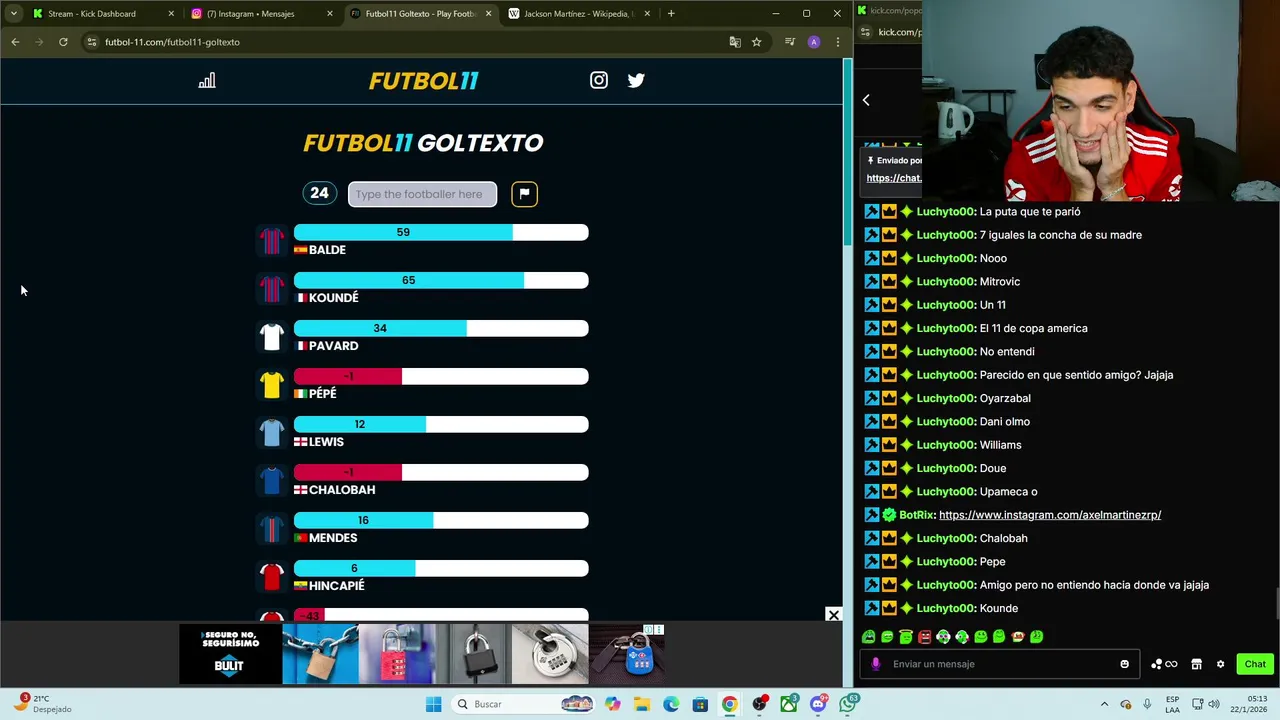Image resolution: width=1280 pixels, height=720 pixels.
Task: Show hidden system tray icons chevron
Action: pyautogui.click(x=1104, y=704)
